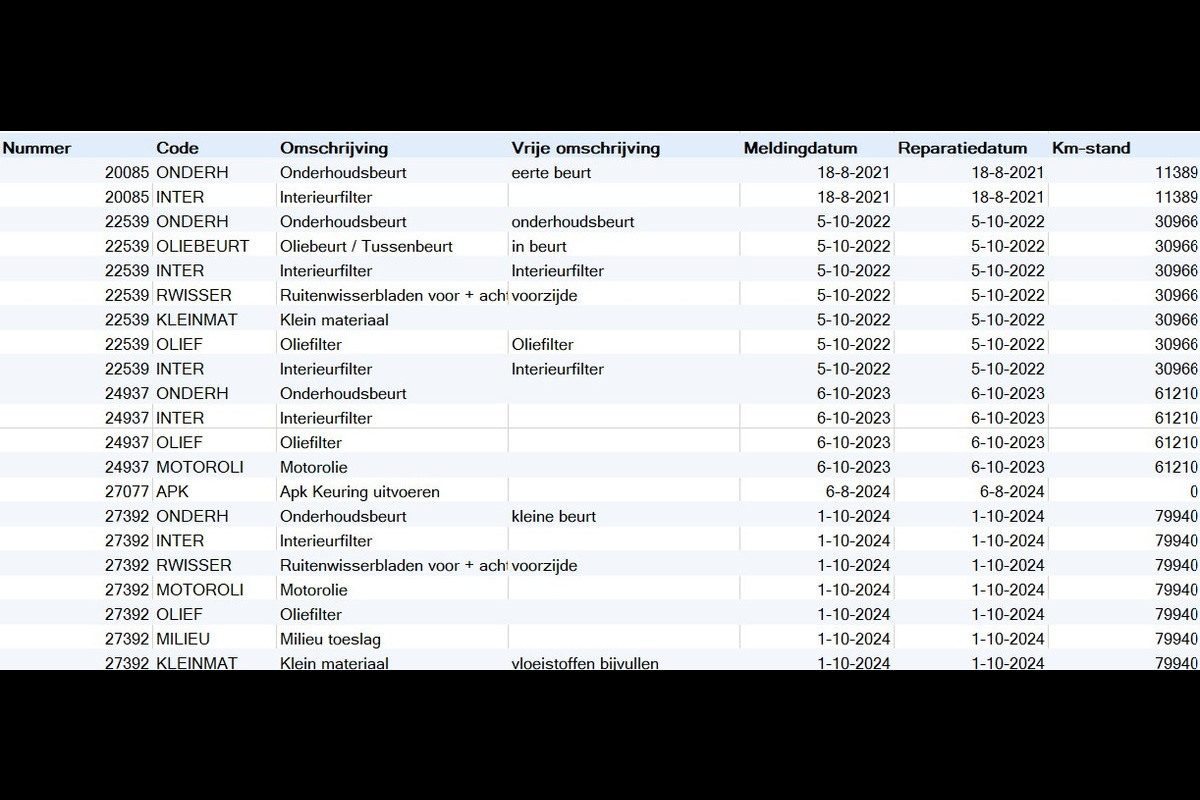
Task: Click the 'in beurt' free description cell
Action: coord(624,246)
